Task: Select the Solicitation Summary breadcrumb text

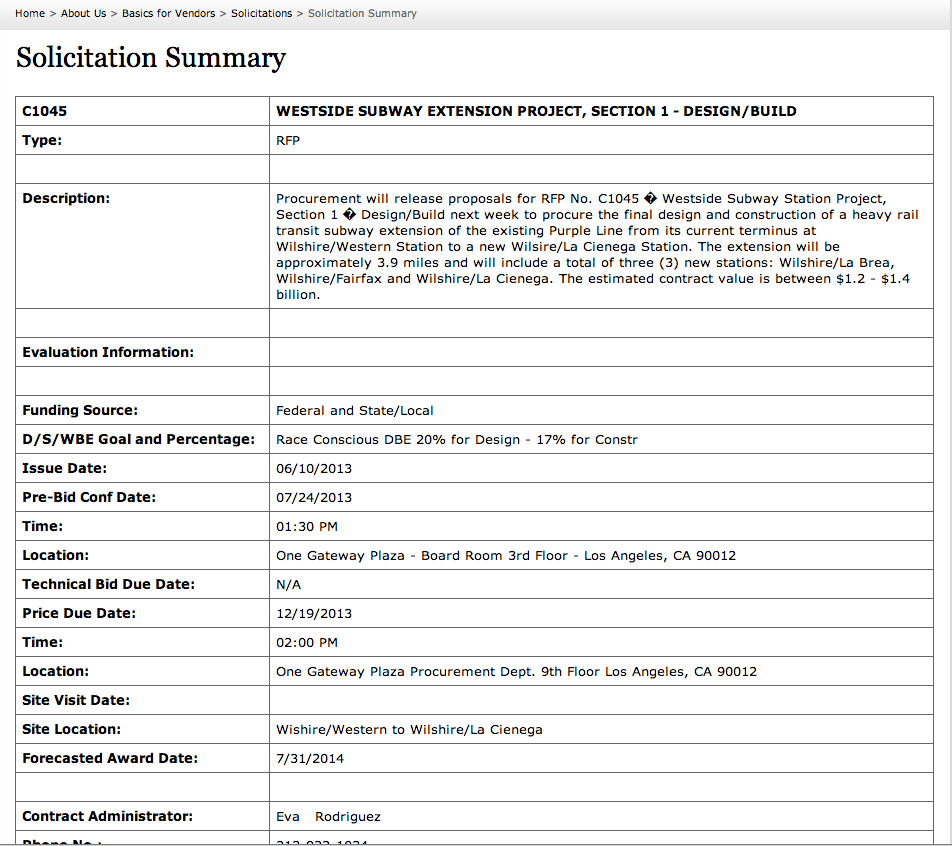Action: pyautogui.click(x=362, y=13)
